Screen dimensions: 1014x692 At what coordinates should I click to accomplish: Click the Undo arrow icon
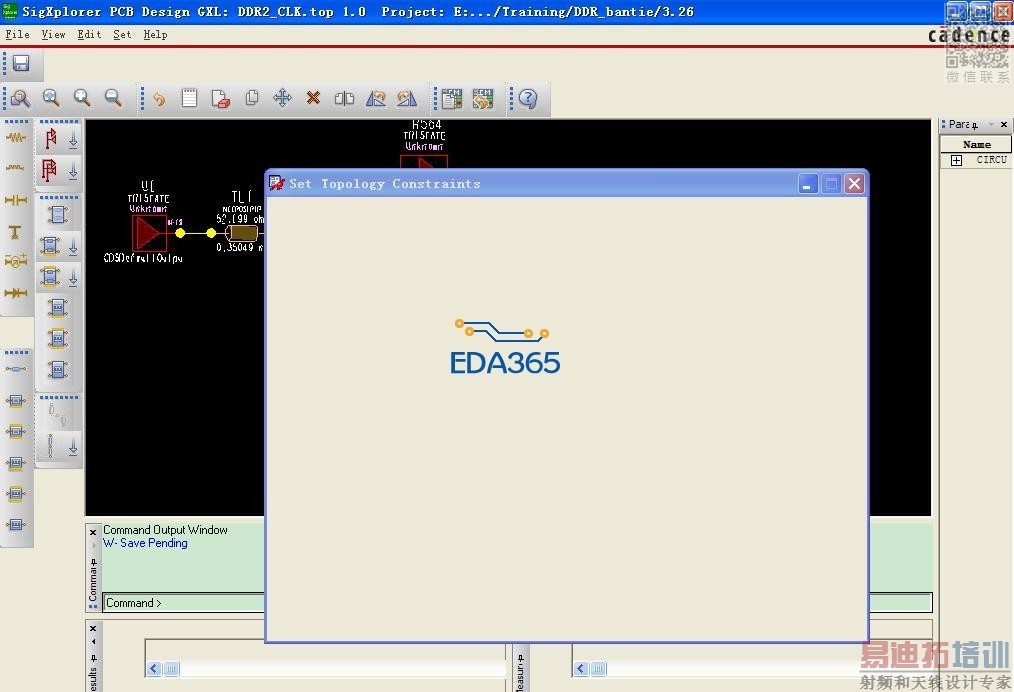(158, 98)
